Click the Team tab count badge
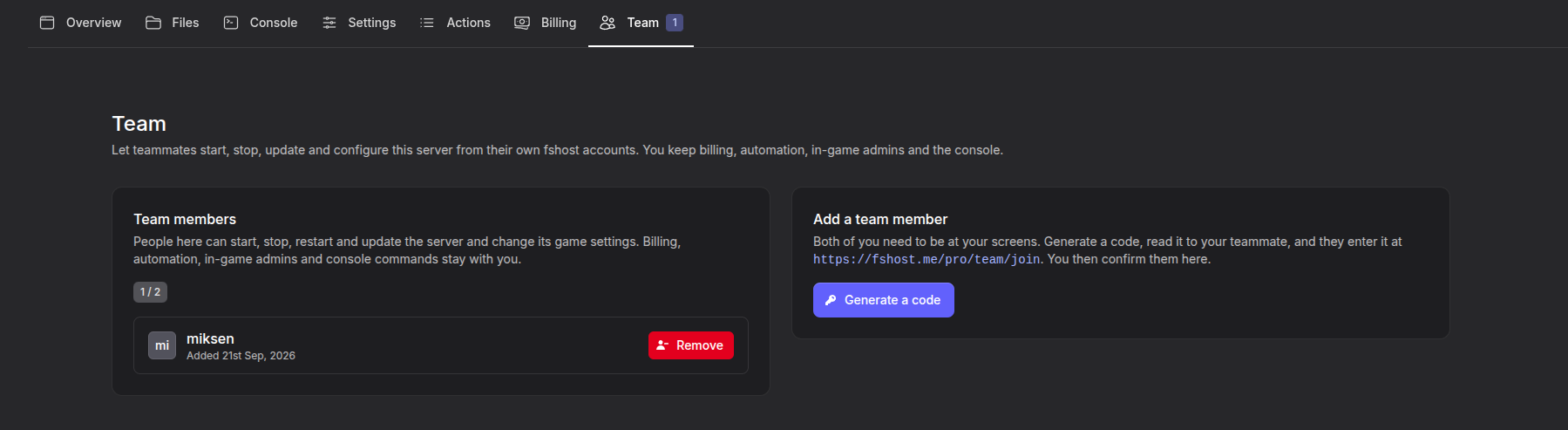 pos(675,23)
